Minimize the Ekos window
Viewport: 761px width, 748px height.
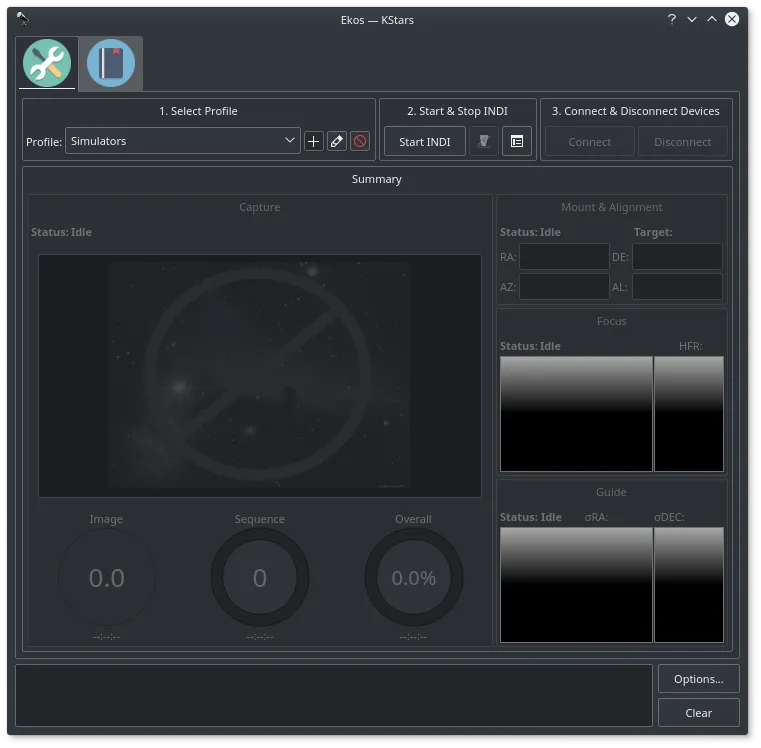pos(692,19)
